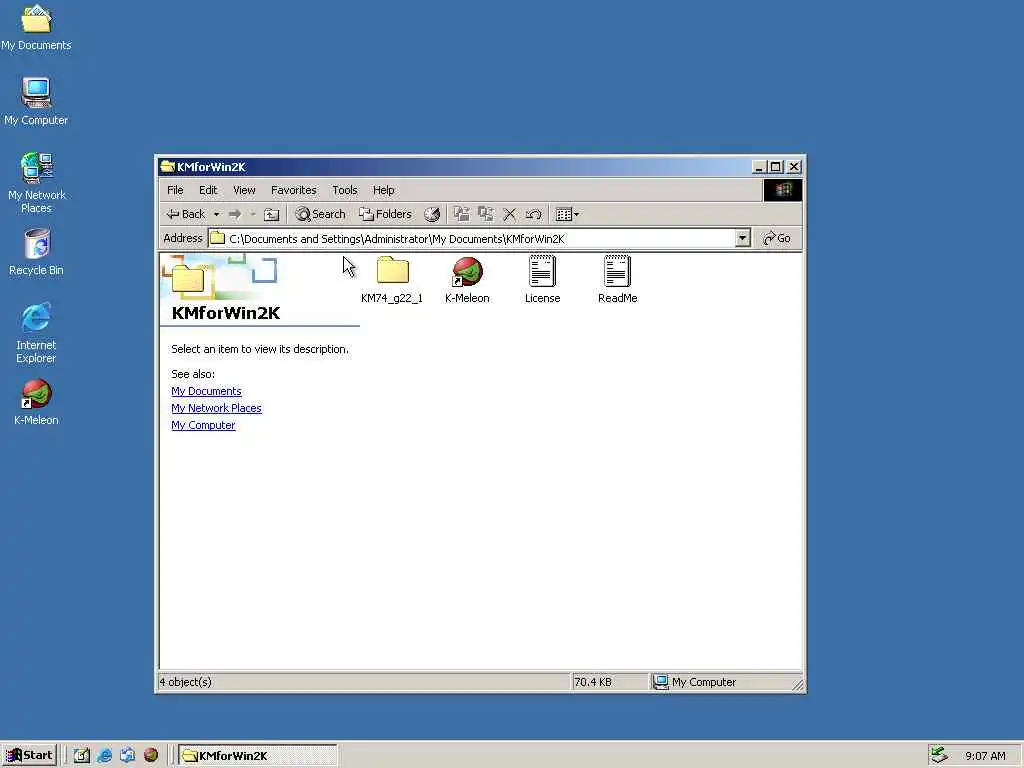Open the History toolbar icon
1024x768 pixels.
click(432, 214)
